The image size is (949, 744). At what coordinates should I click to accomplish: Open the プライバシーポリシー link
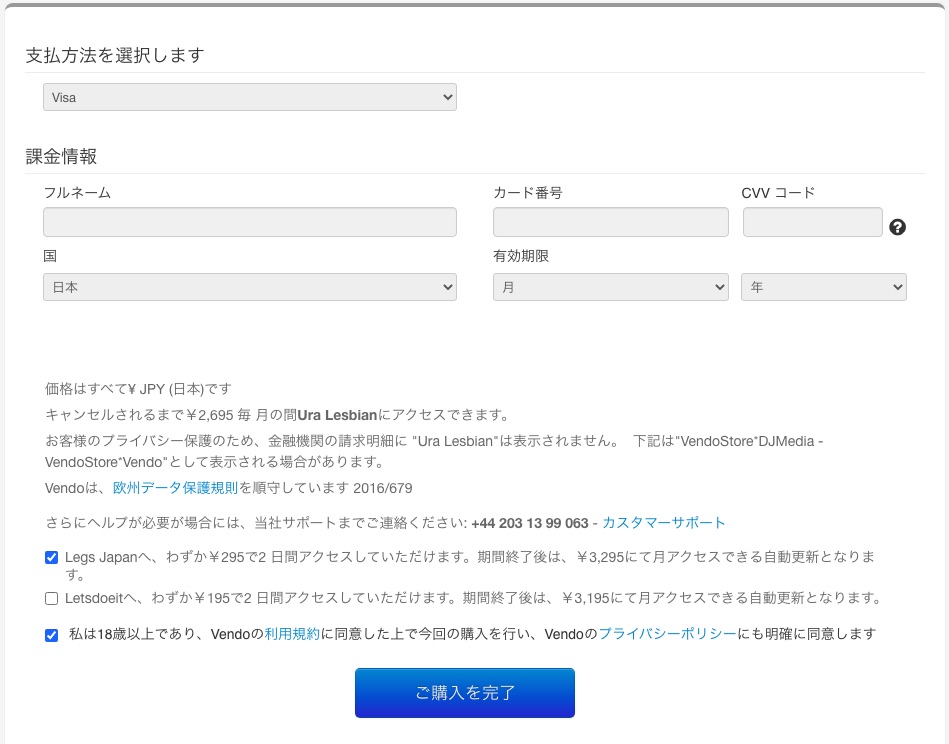[667, 634]
